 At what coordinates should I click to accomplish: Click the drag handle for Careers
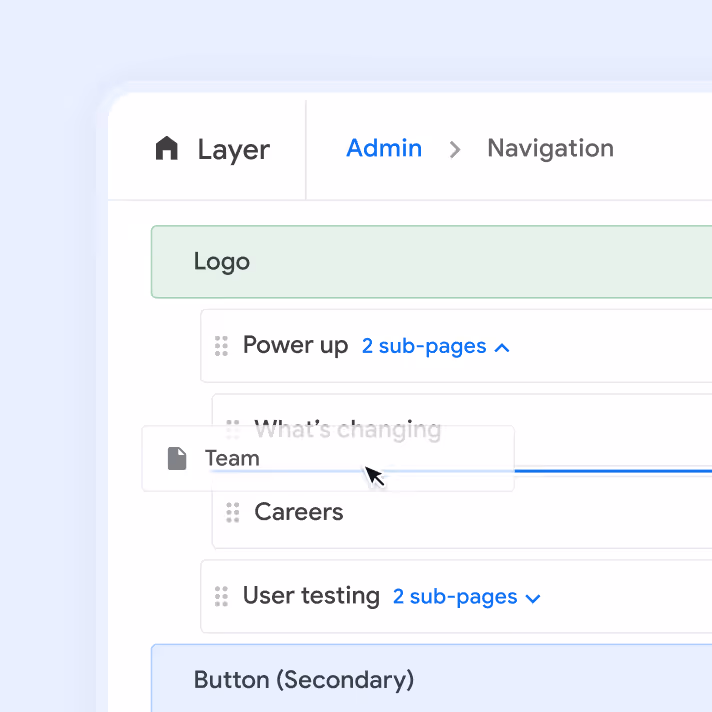[232, 513]
